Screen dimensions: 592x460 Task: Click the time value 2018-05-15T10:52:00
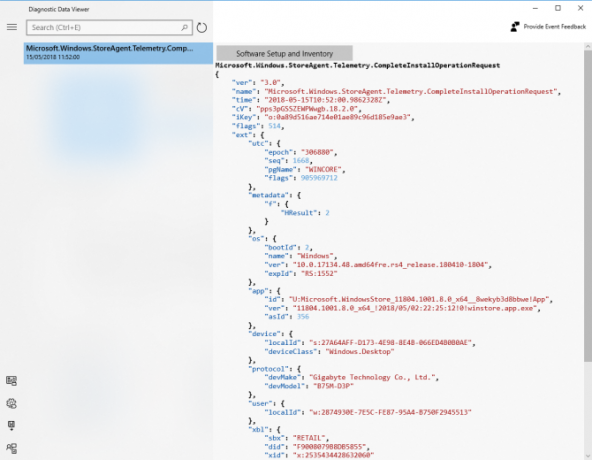[x=327, y=100]
